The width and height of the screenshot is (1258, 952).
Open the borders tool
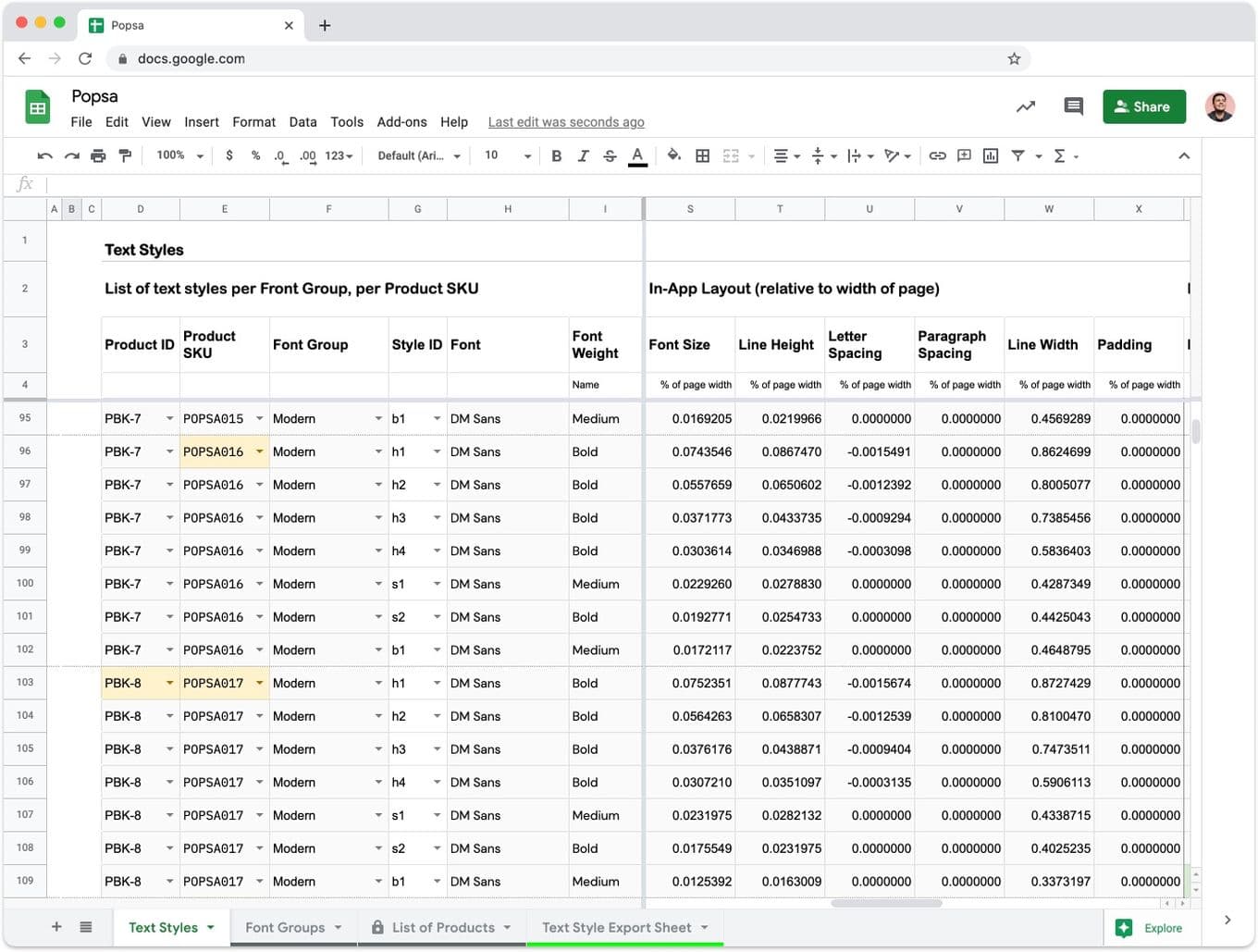tap(703, 156)
